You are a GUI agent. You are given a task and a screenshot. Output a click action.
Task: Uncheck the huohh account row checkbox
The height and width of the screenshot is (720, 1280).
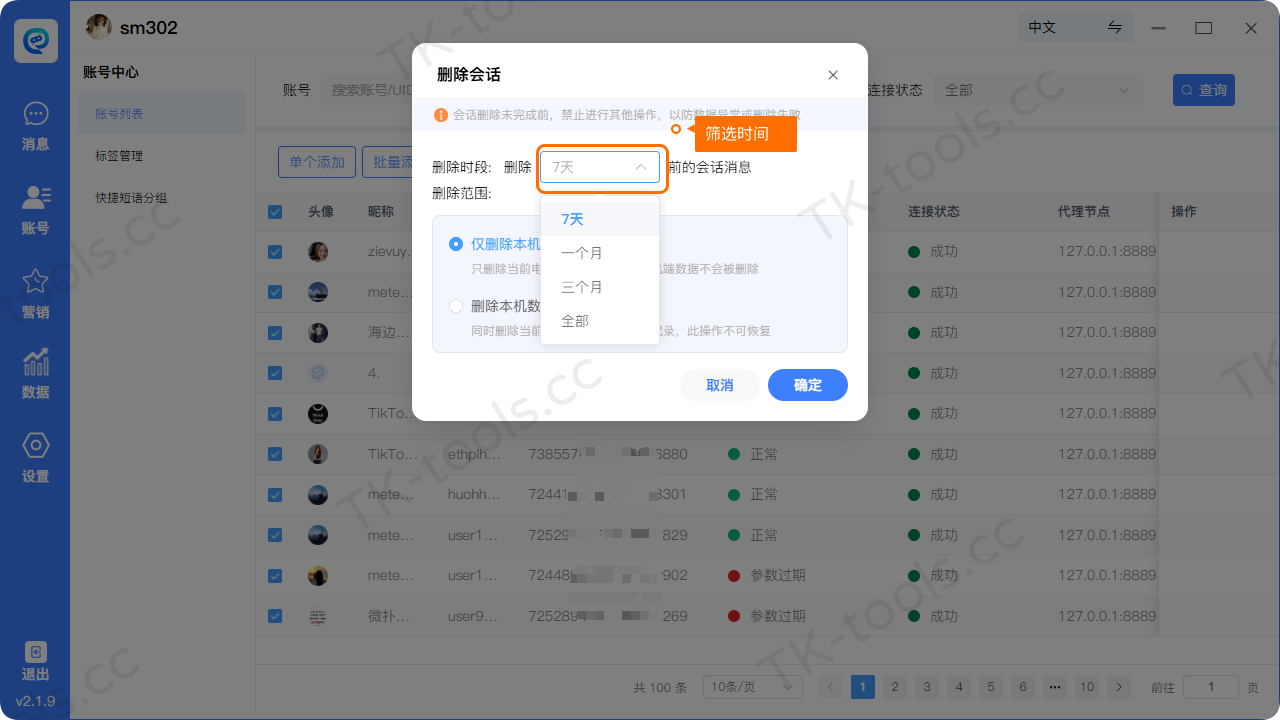click(x=275, y=494)
